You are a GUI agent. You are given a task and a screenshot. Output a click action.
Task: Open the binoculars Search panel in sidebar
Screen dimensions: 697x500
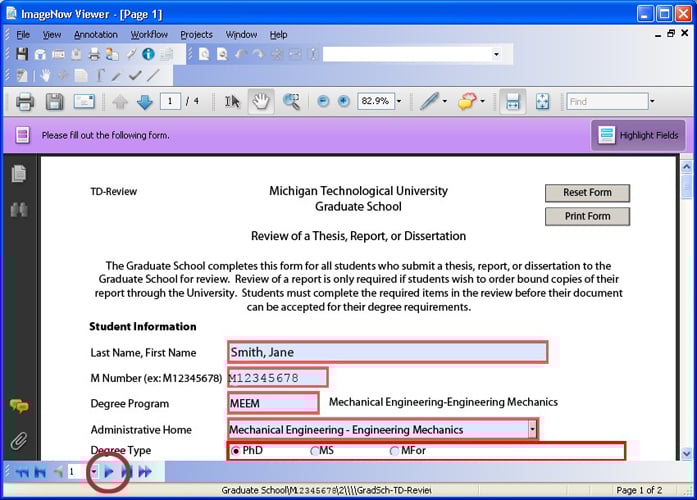[19, 209]
